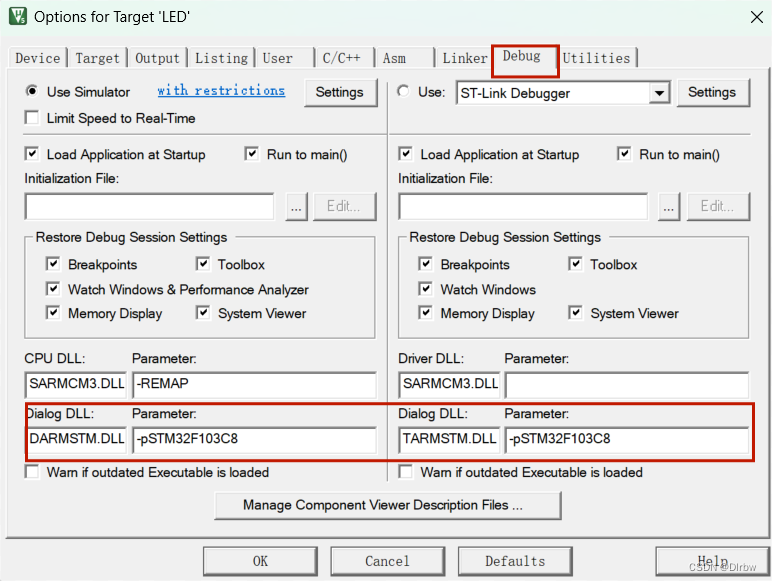The height and width of the screenshot is (581, 772).
Task: Click simulator Initialization File field
Action: (x=150, y=206)
